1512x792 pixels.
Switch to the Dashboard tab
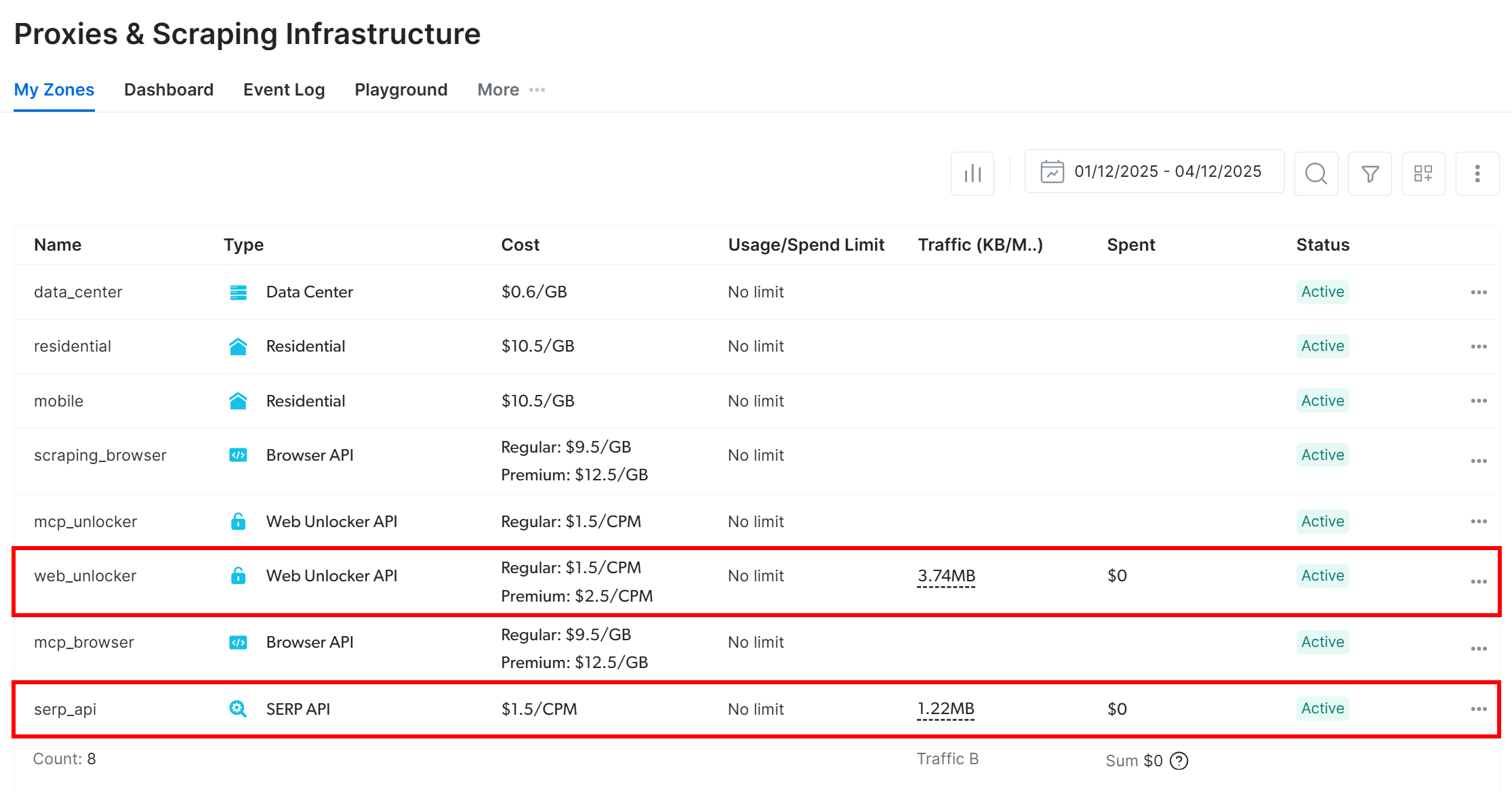tap(168, 89)
